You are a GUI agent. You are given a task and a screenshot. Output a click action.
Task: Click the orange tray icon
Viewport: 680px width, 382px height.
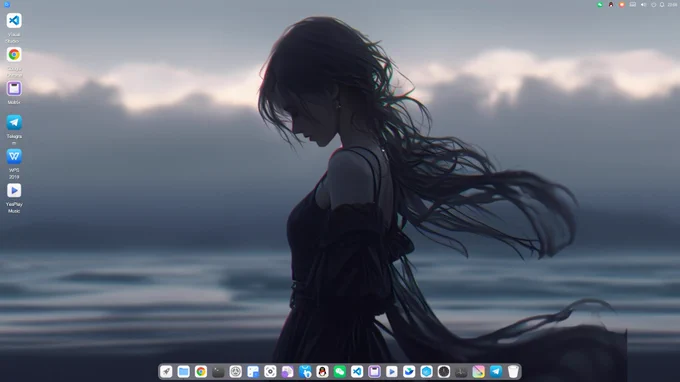[621, 5]
